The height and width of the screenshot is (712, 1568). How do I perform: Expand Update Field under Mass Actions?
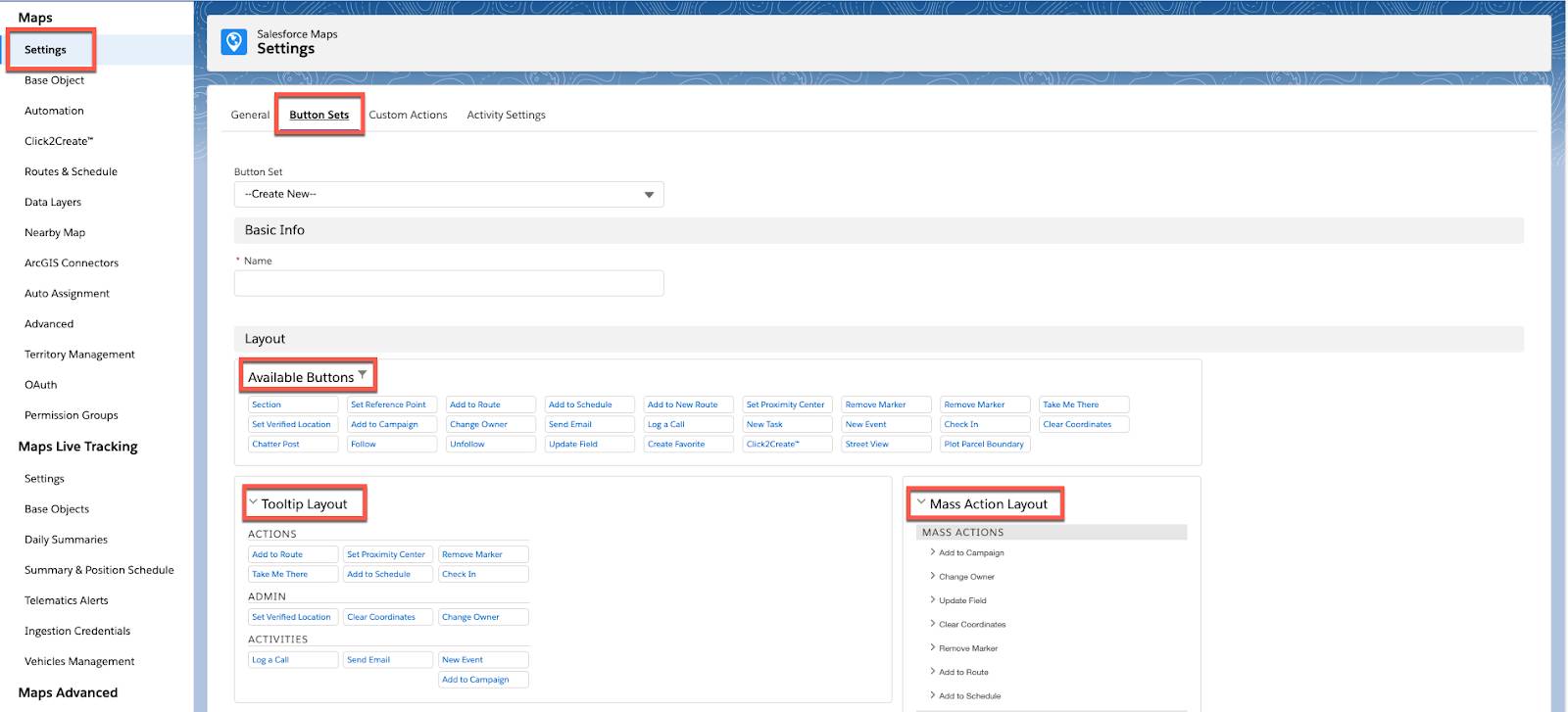click(932, 599)
